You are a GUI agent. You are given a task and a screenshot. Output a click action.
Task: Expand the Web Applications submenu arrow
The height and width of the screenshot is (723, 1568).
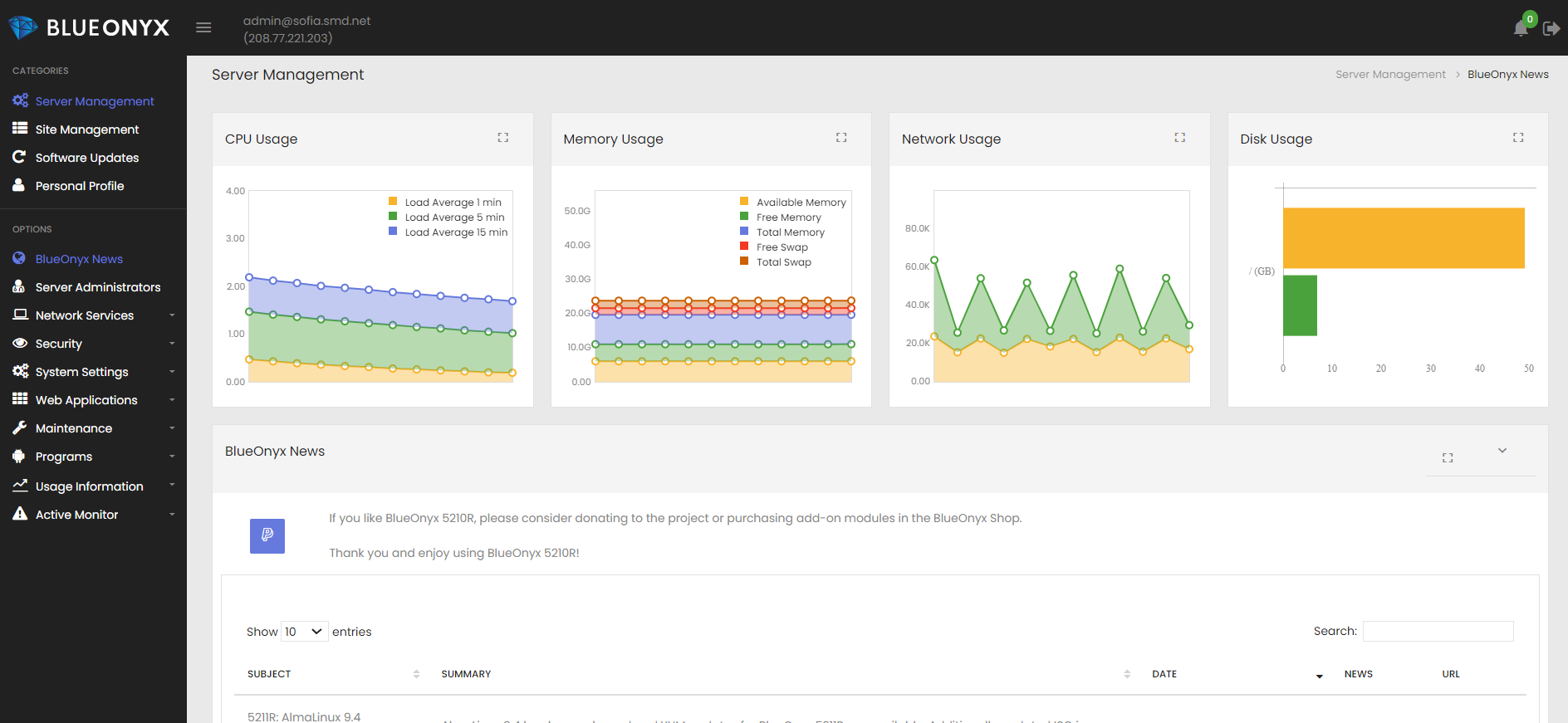coord(172,400)
